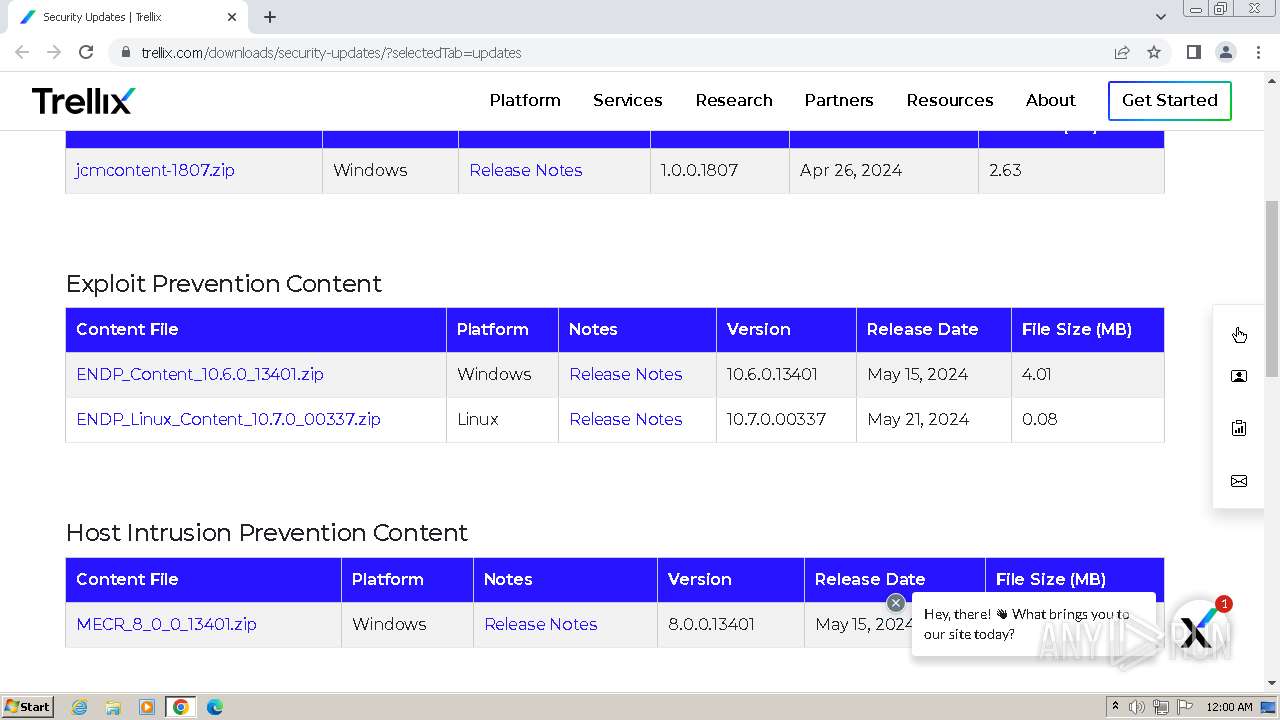
Task: Open Release Notes for ENDP_Content Windows
Action: click(626, 374)
